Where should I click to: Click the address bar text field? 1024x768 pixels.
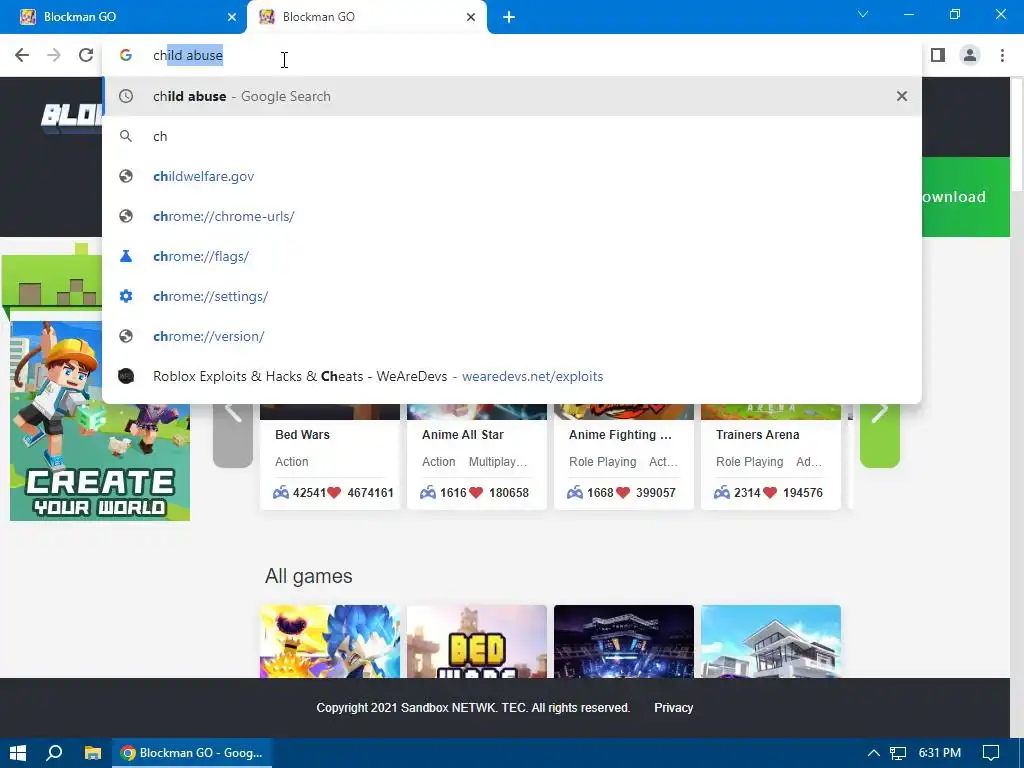(x=512, y=56)
